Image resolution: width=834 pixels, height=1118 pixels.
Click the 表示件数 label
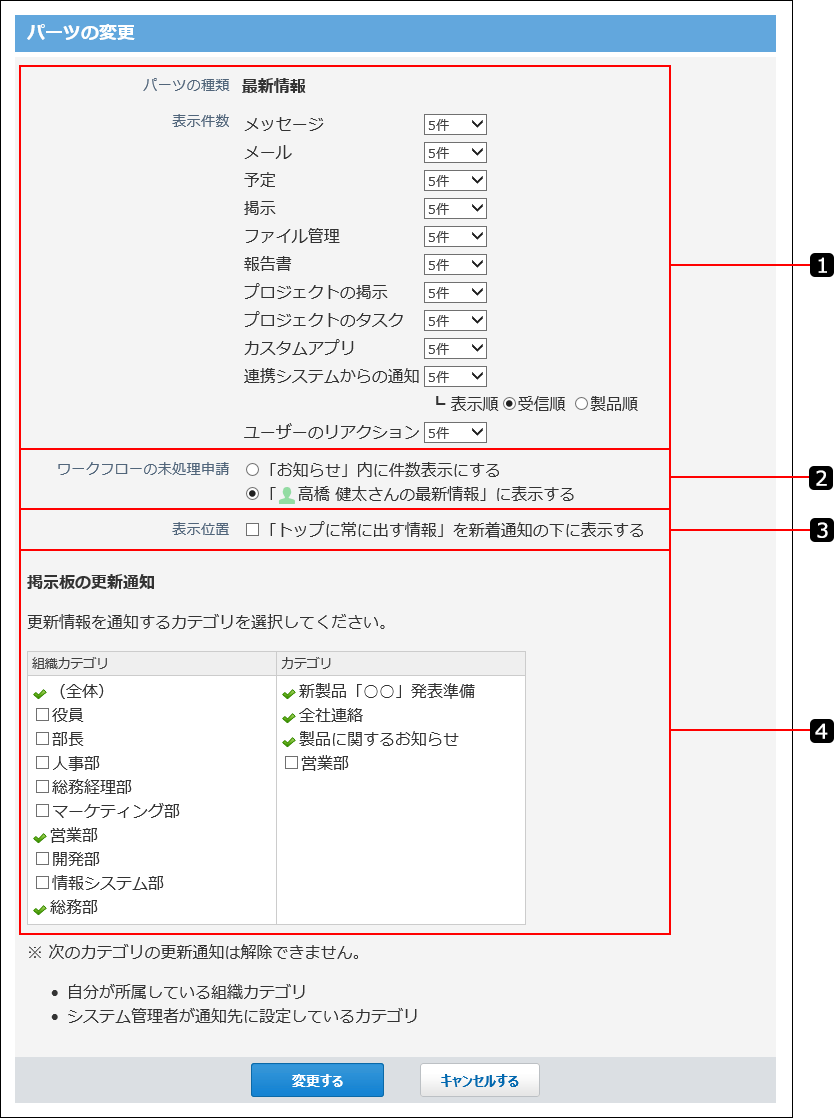pos(200,121)
